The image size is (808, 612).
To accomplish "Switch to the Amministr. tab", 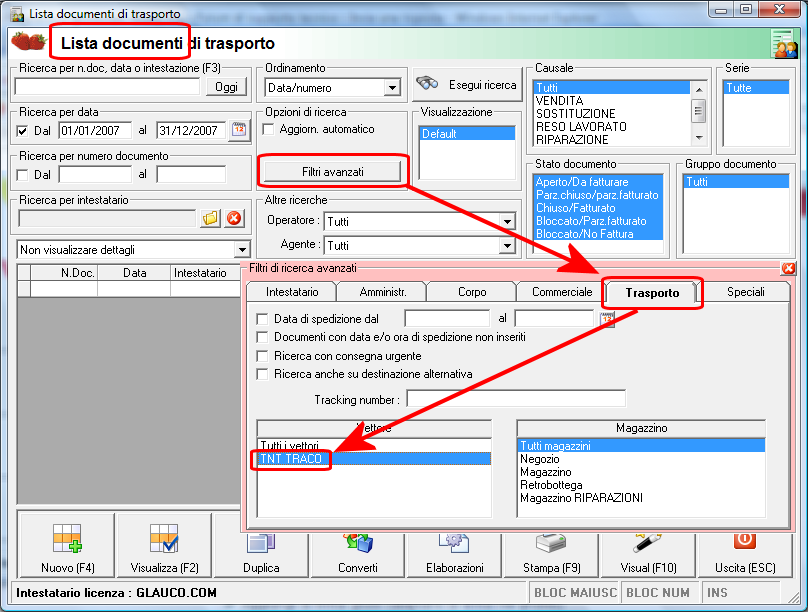I will tap(382, 292).
